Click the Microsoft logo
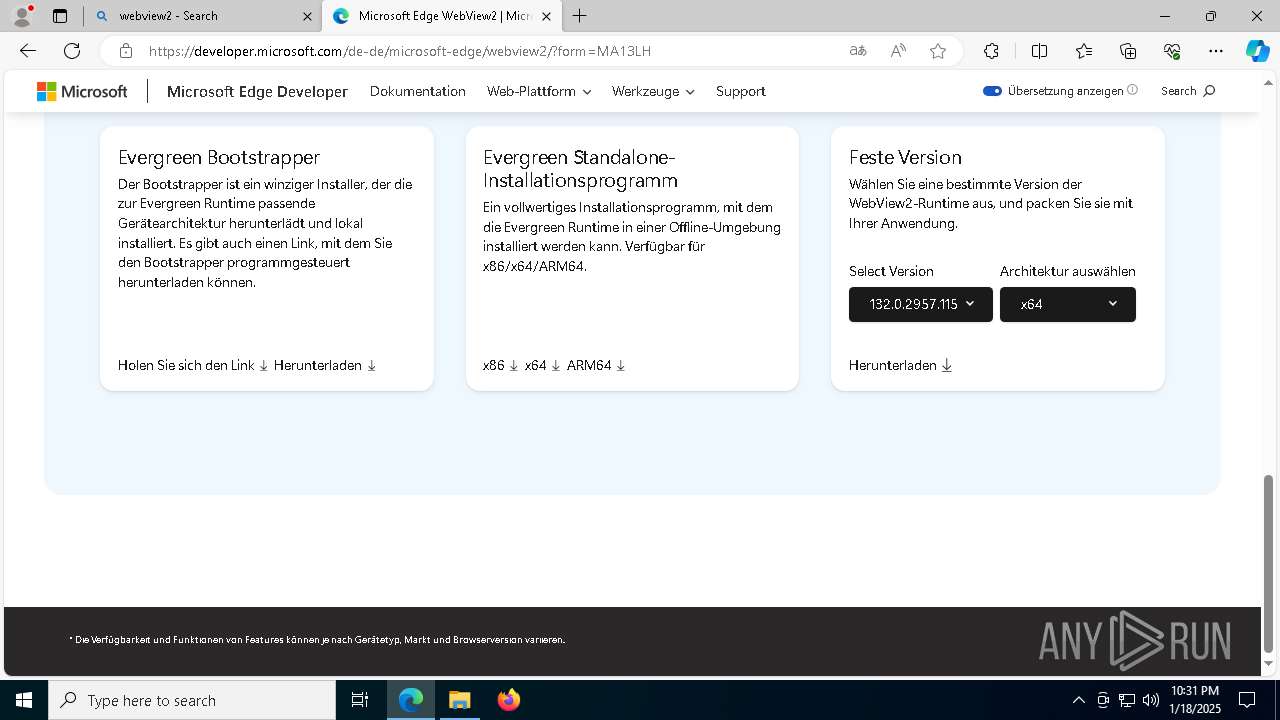This screenshot has height=720, width=1280. [82, 91]
